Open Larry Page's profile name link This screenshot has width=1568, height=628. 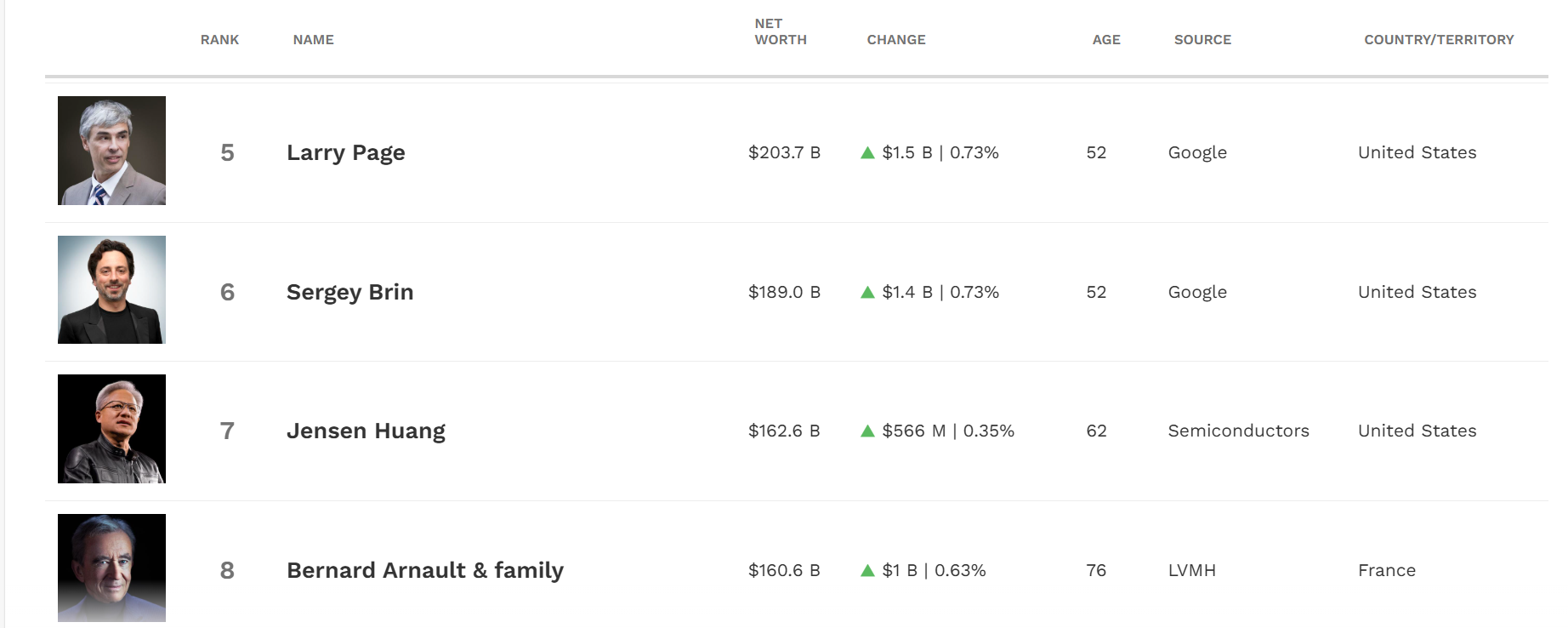click(x=345, y=153)
